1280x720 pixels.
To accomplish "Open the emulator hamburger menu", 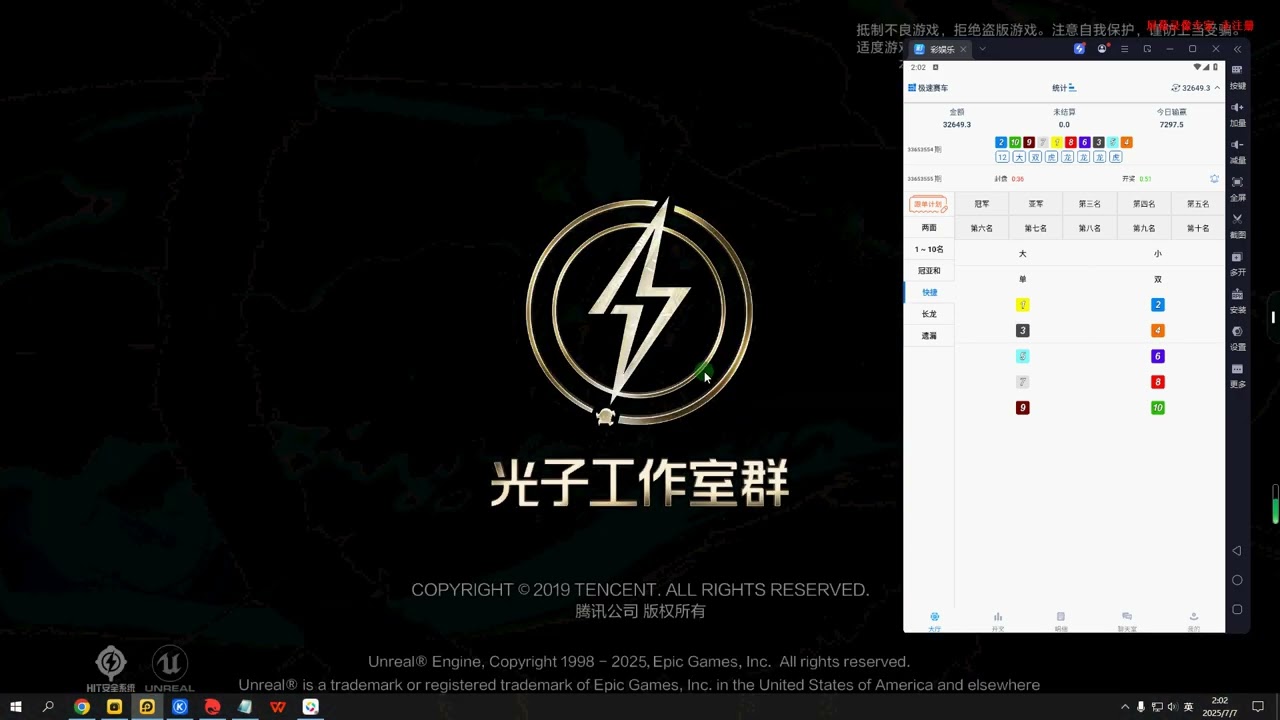I will [1124, 49].
